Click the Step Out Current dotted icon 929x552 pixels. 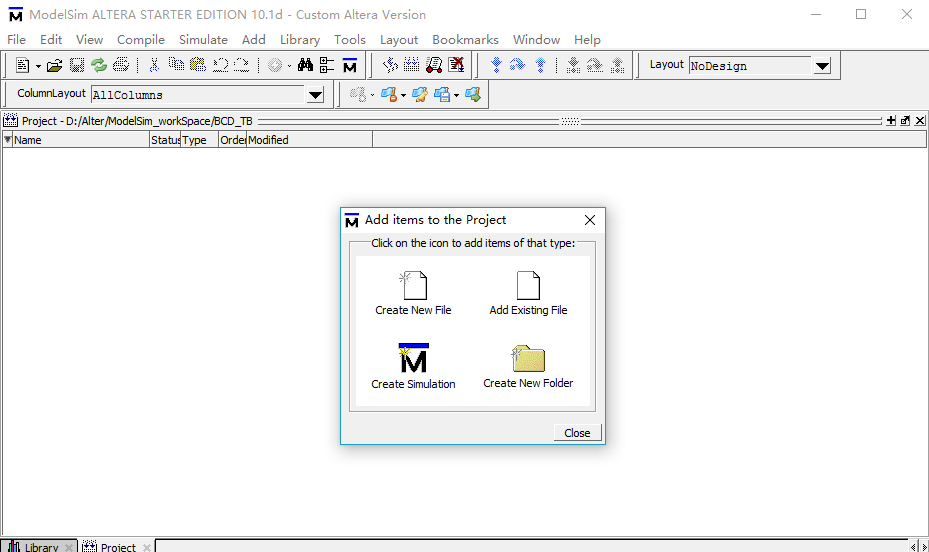617,65
